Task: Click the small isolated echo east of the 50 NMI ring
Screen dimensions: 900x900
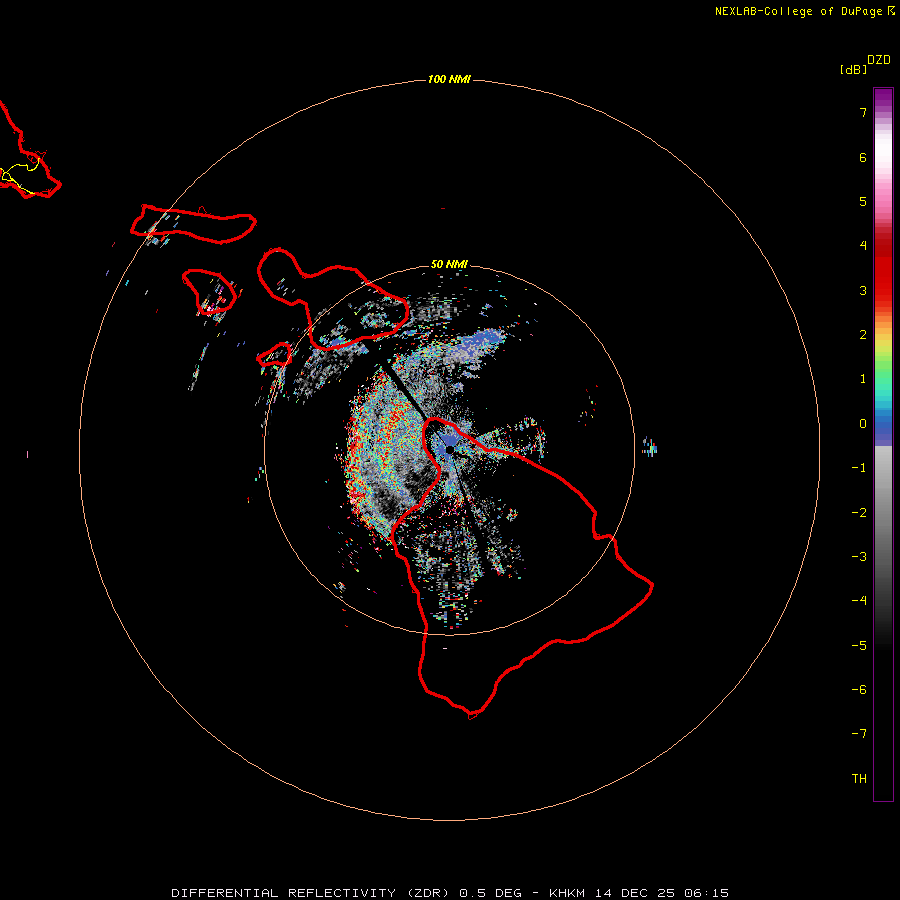Action: [650, 447]
